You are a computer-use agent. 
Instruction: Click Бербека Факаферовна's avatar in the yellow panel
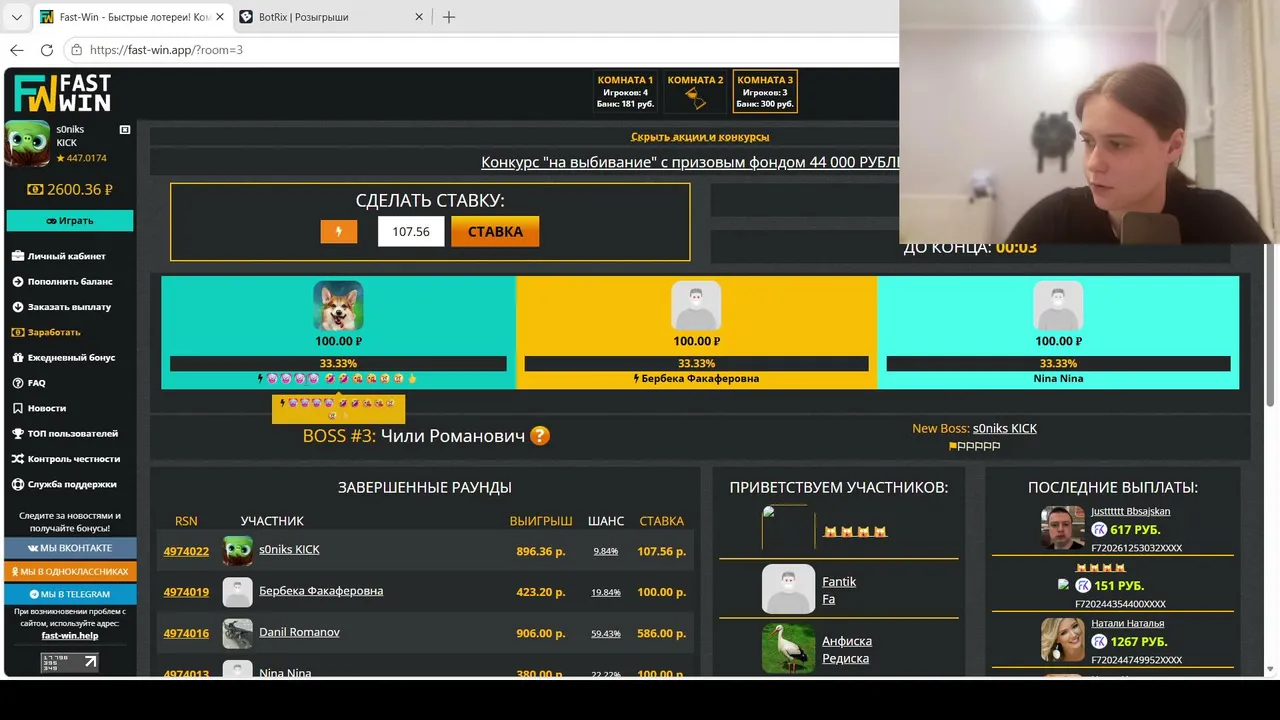pyautogui.click(x=696, y=305)
